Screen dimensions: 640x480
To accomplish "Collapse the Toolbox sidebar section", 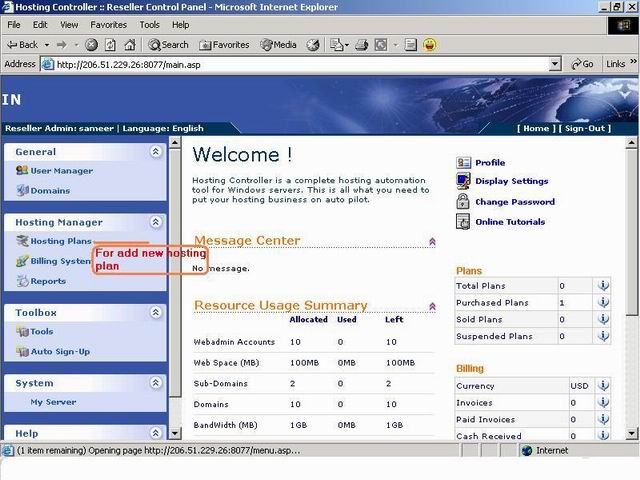I will (x=156, y=313).
